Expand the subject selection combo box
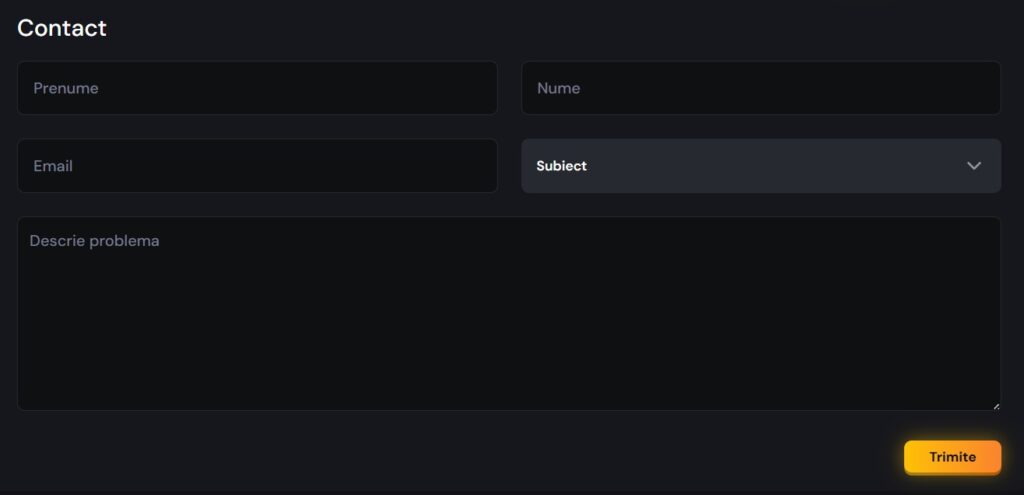The image size is (1024, 495). [x=760, y=166]
